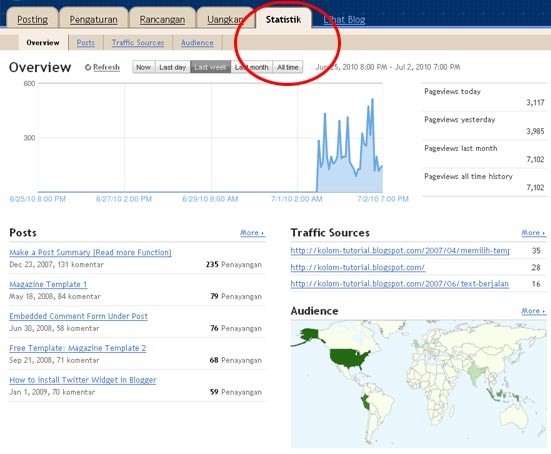Click the 7/1/10 2:00 AM axis label
This screenshot has height=454, width=551.
[x=297, y=199]
